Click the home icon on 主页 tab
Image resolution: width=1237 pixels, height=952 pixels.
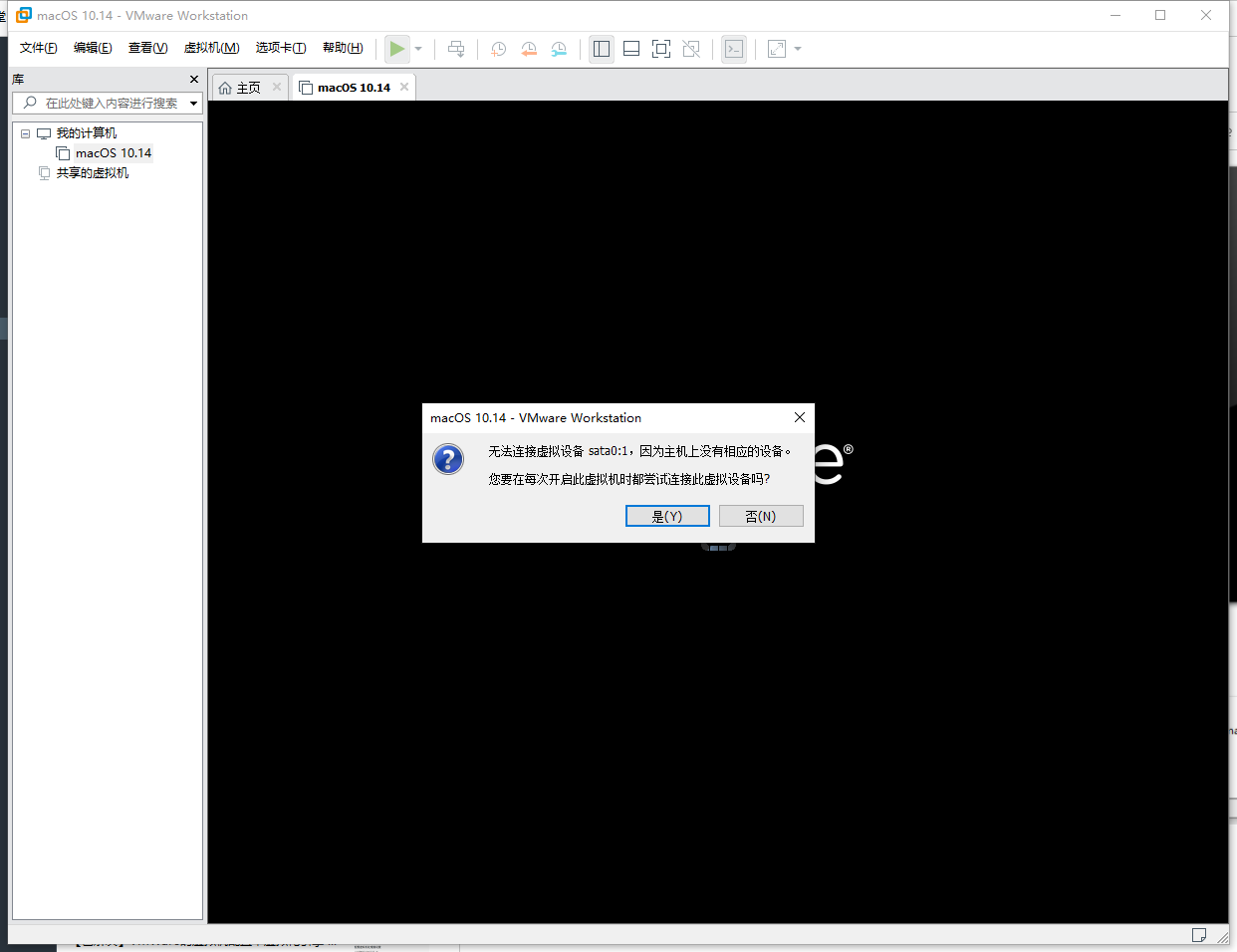tap(225, 88)
